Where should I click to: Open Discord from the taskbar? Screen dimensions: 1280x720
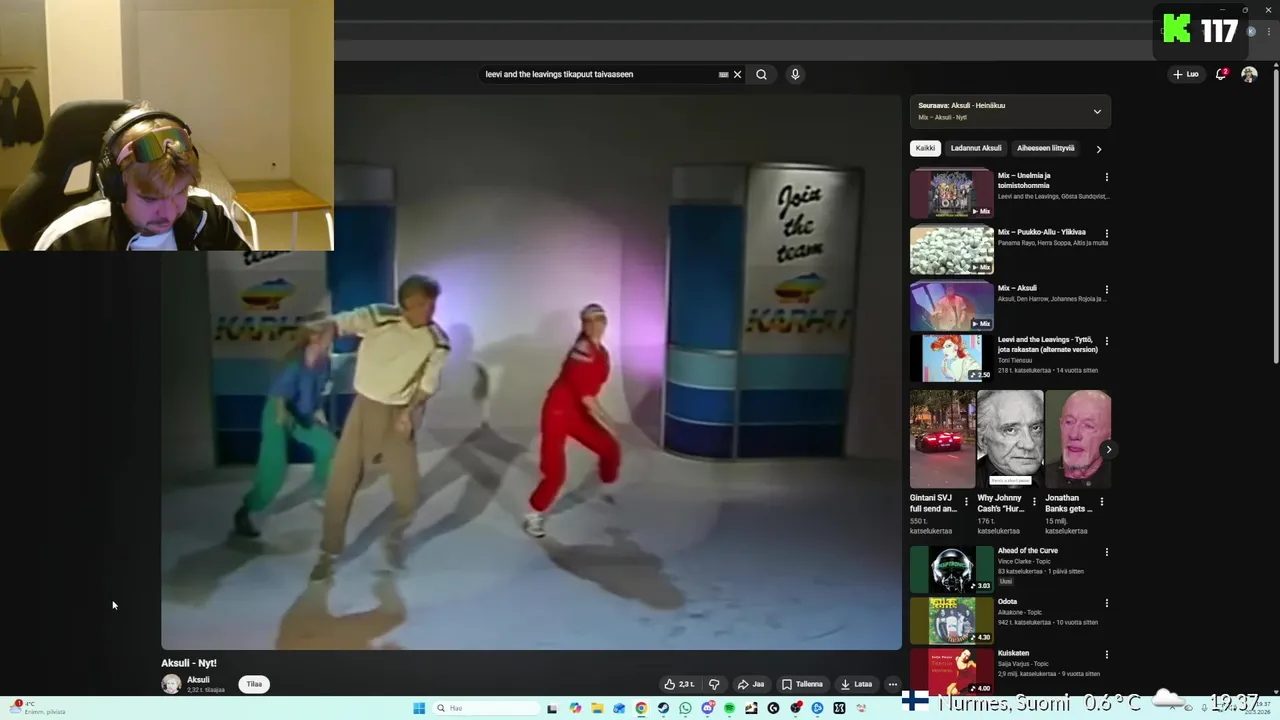coord(708,708)
